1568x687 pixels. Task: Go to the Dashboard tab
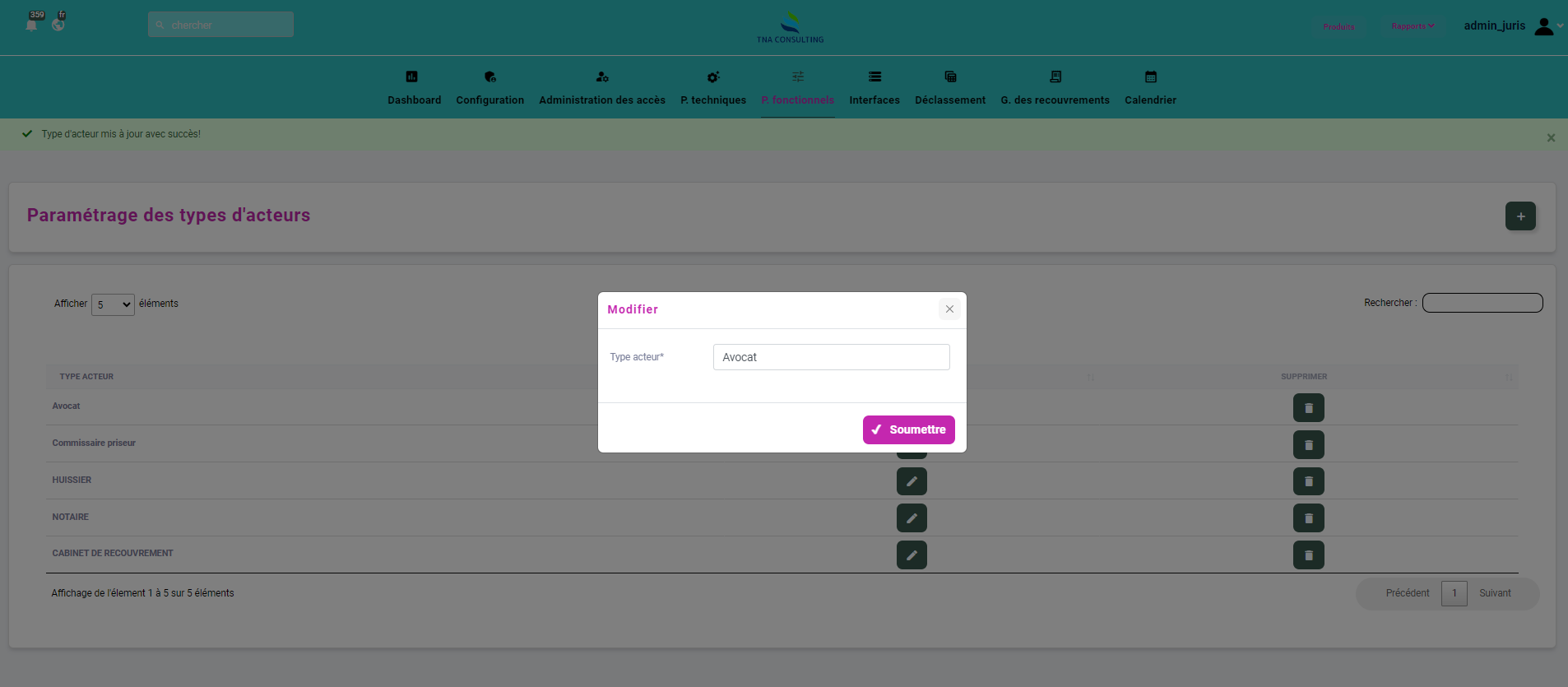414,88
